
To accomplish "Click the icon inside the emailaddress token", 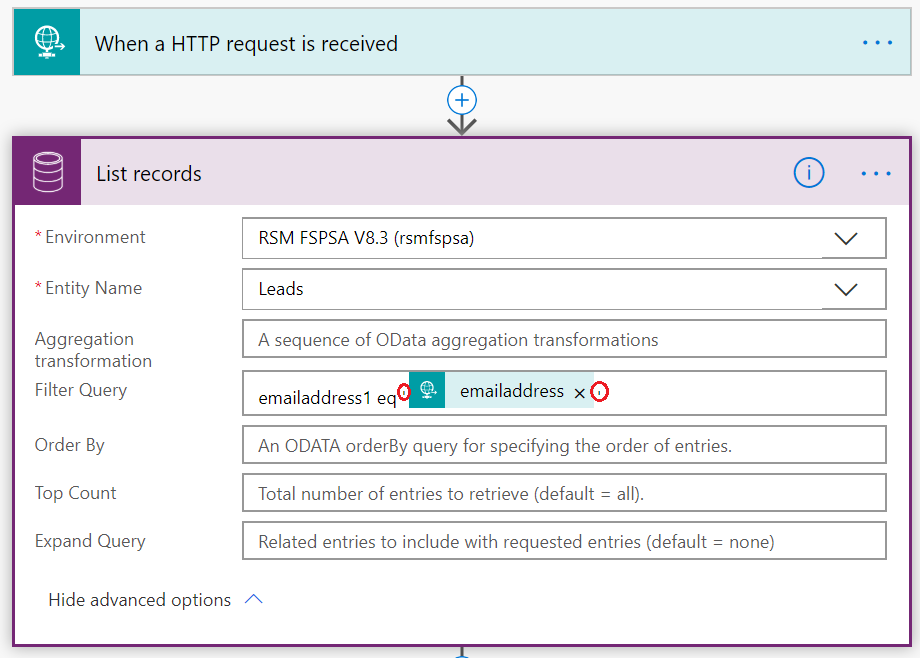I will (427, 391).
